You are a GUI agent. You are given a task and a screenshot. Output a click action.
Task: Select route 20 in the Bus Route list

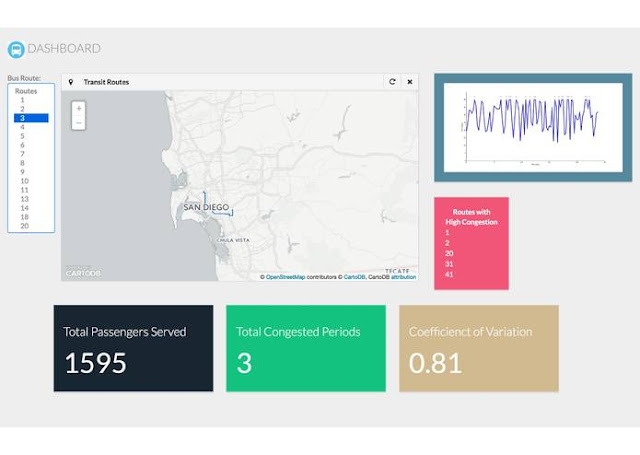tap(31, 226)
